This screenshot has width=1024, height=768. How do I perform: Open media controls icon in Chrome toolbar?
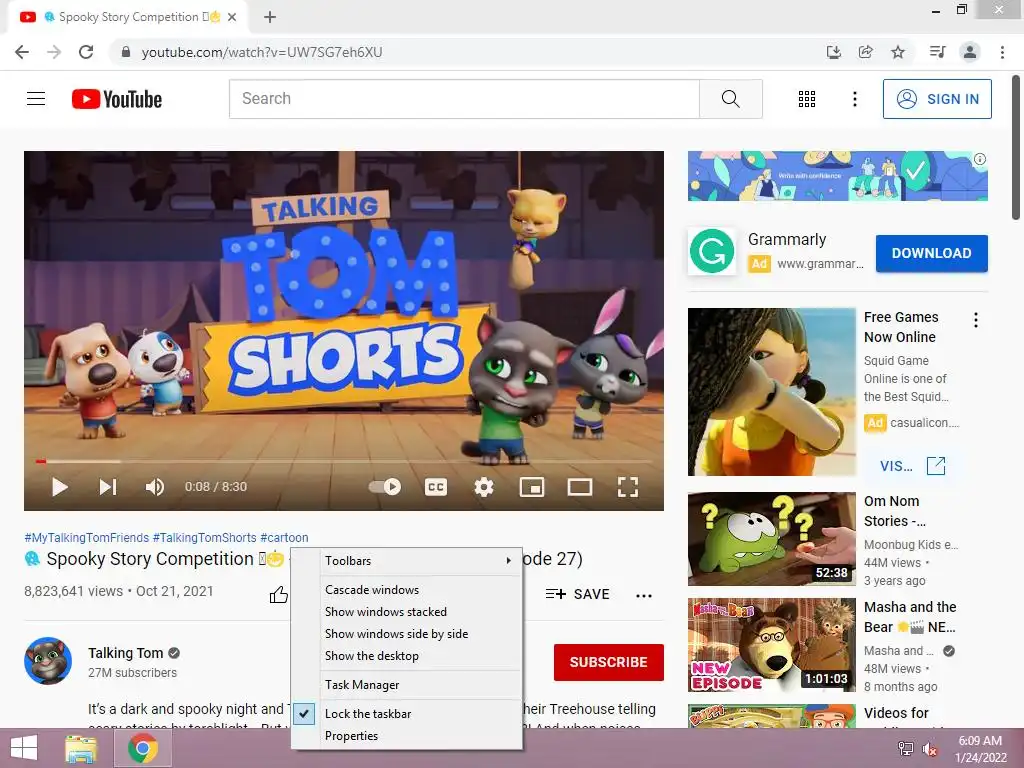pos(938,52)
